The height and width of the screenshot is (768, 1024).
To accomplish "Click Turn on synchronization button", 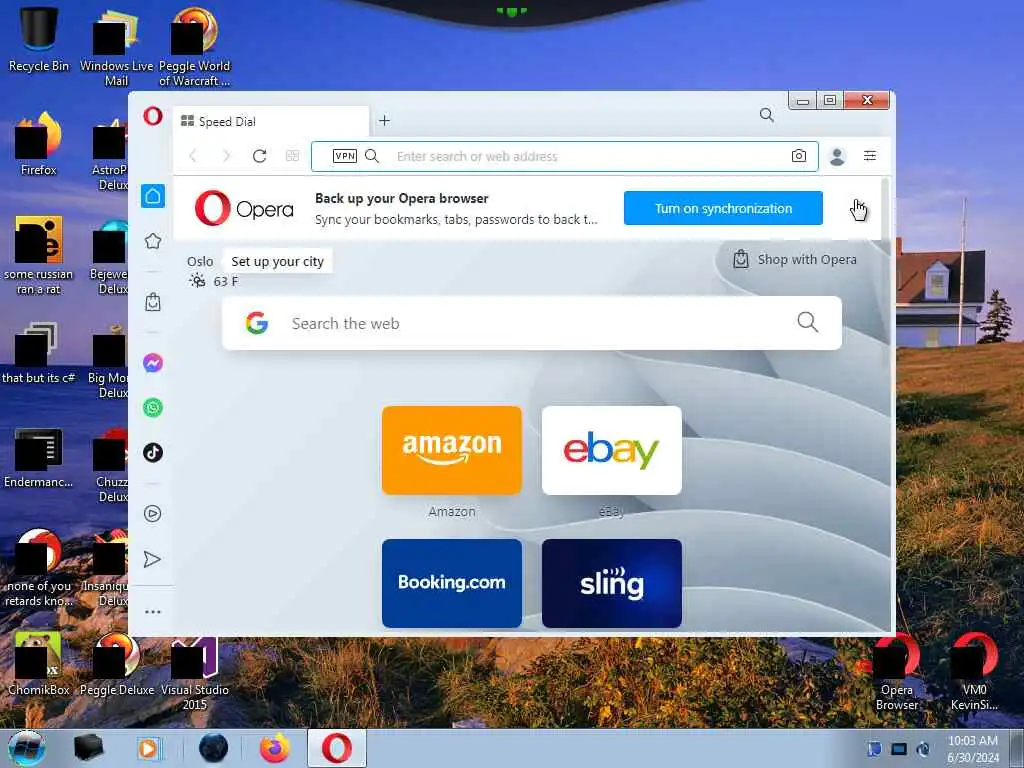I will pyautogui.click(x=723, y=208).
